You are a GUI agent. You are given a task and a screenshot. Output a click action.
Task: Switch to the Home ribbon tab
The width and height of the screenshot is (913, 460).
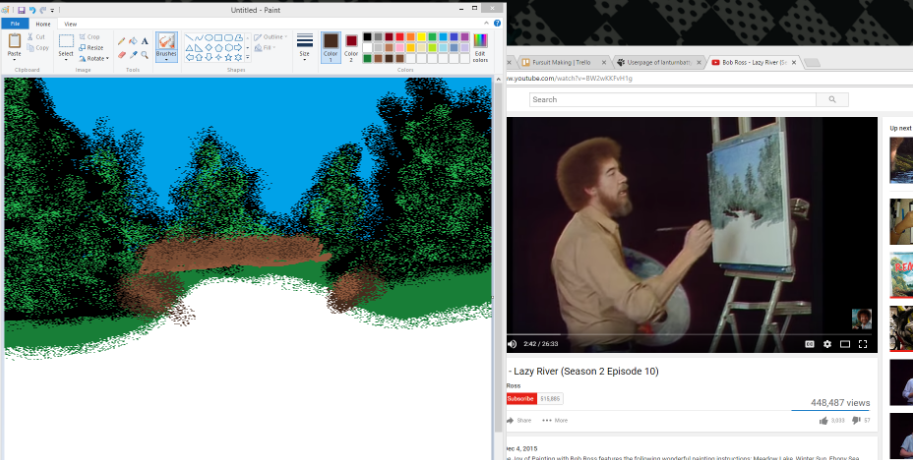click(43, 24)
